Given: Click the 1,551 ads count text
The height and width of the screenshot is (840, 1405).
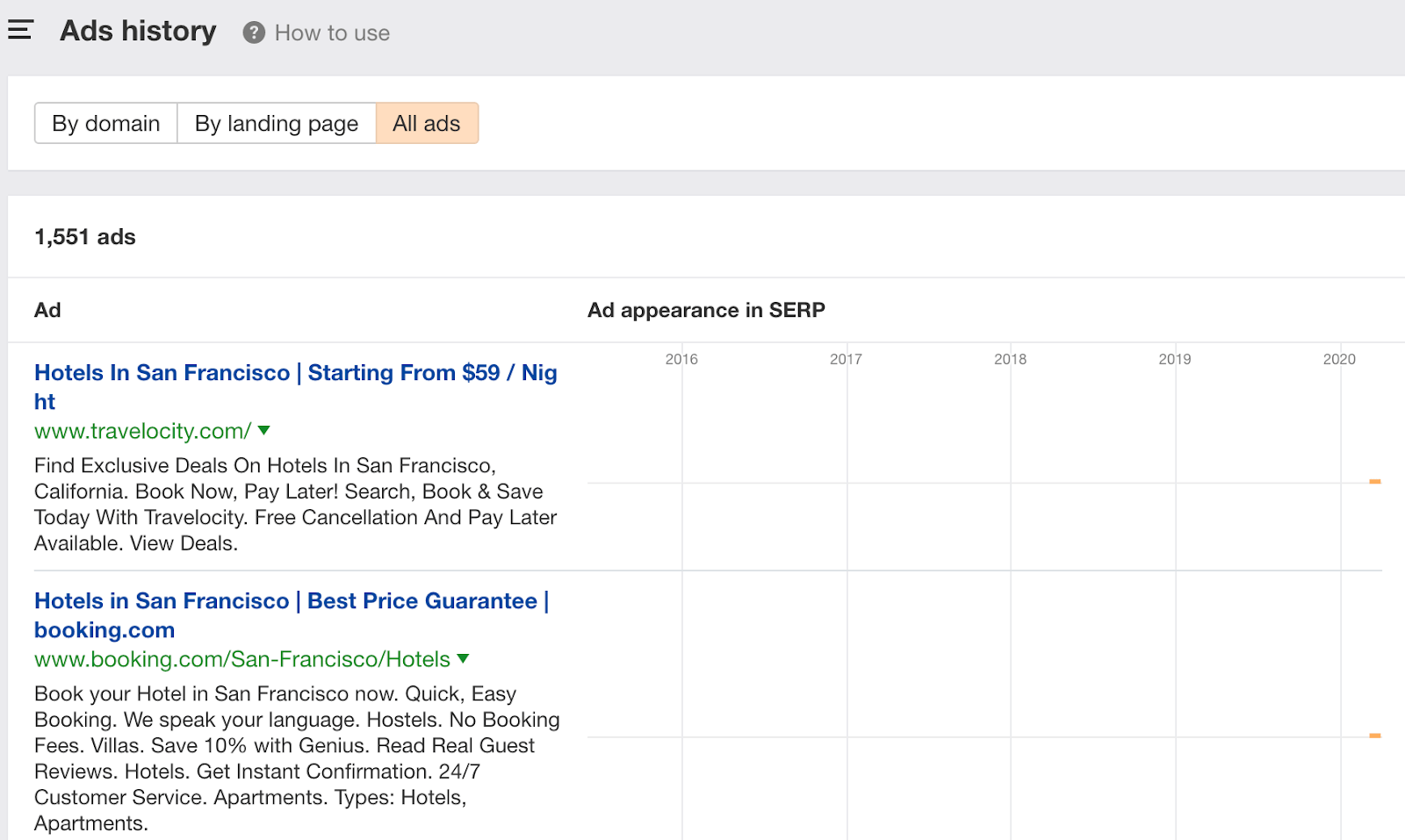Looking at the screenshot, I should pos(85,237).
